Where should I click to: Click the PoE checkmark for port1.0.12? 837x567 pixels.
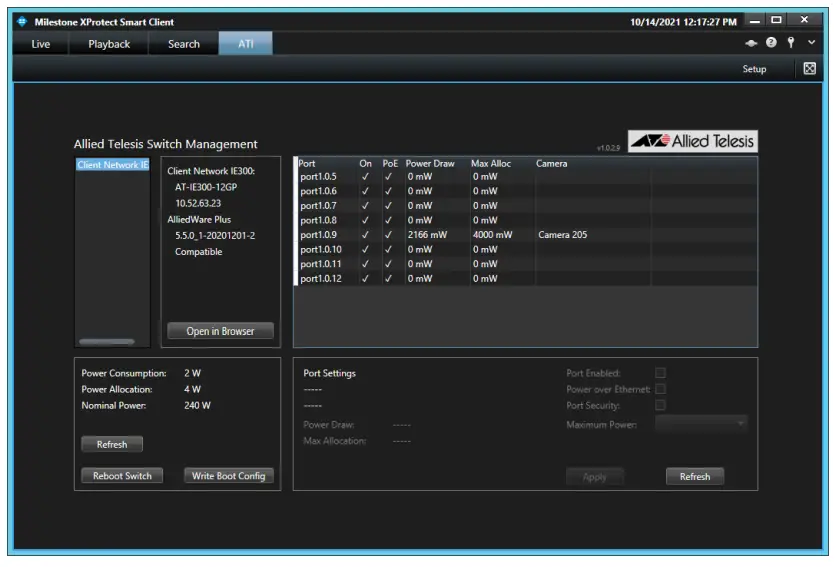(x=389, y=279)
